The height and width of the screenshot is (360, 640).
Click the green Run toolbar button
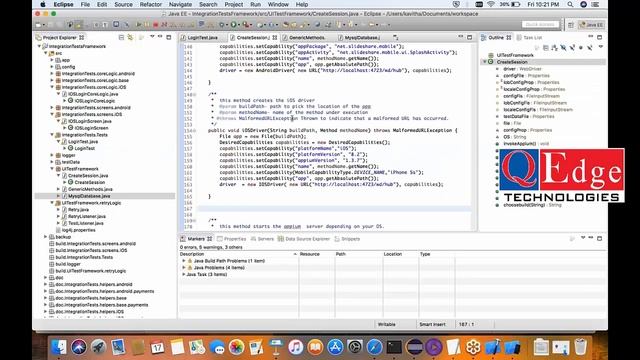(x=234, y=25)
